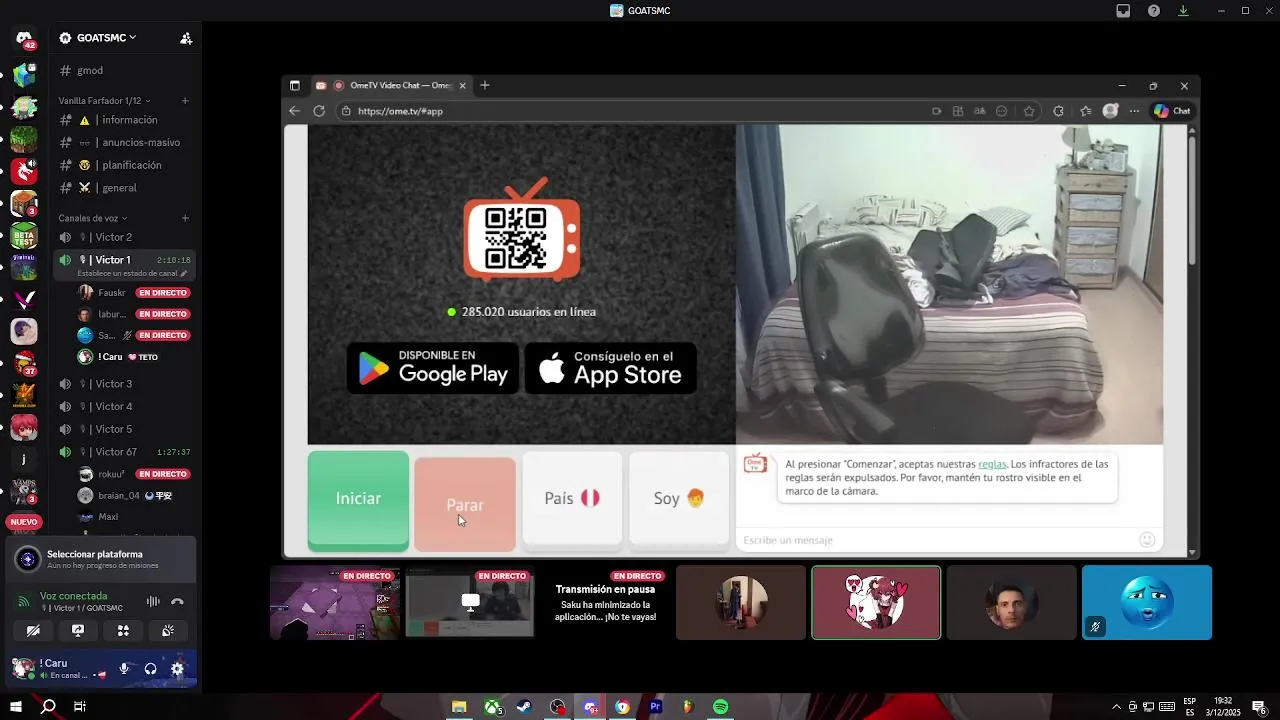This screenshot has height=720, width=1280.
Task: Add a channel to Vanilla Farfador category
Action: [x=185, y=101]
